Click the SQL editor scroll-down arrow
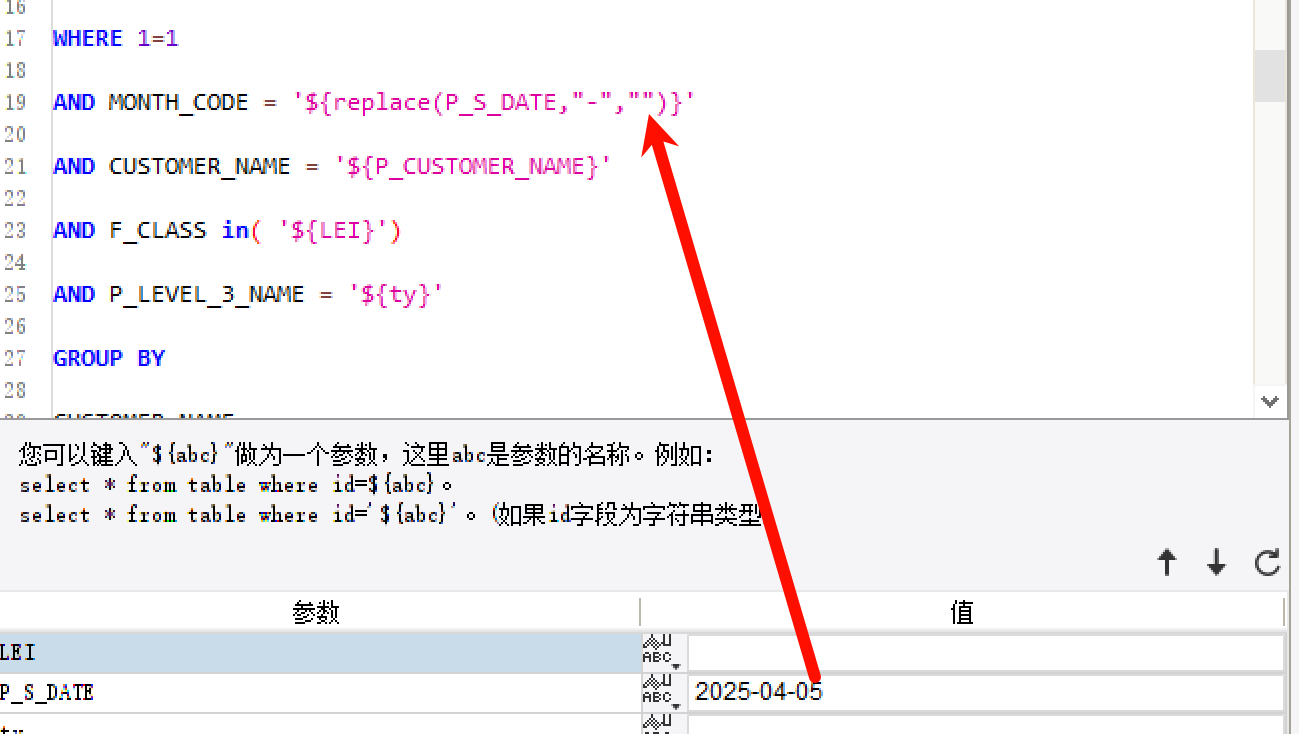Viewport: 1299px width, 734px height. click(1269, 401)
